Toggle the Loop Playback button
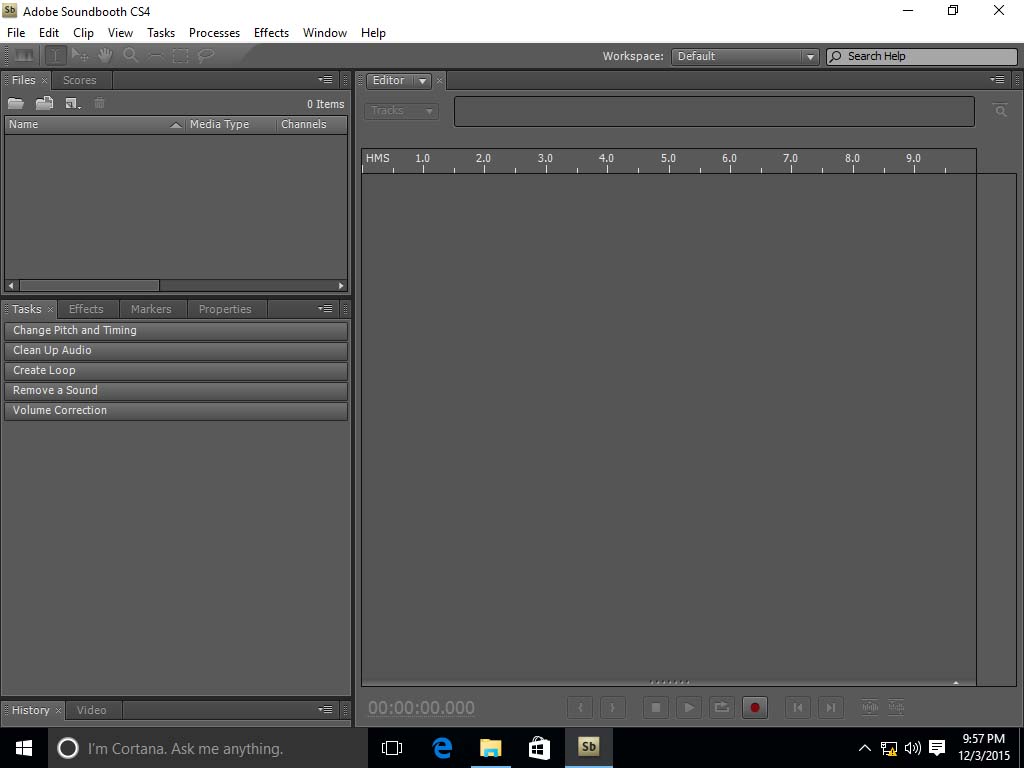This screenshot has width=1024, height=768. pos(721,707)
